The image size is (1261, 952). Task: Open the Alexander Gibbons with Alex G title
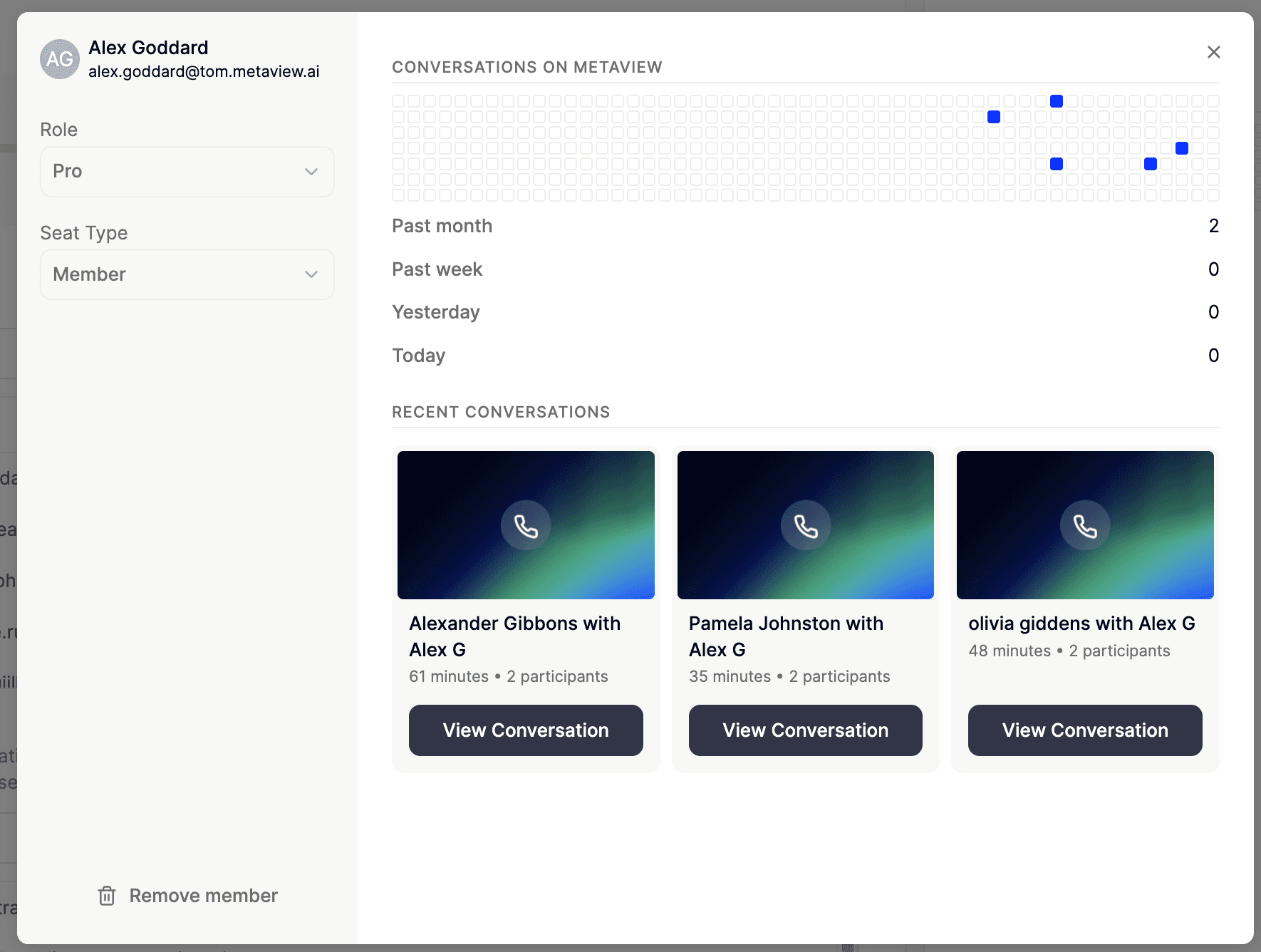coord(515,636)
